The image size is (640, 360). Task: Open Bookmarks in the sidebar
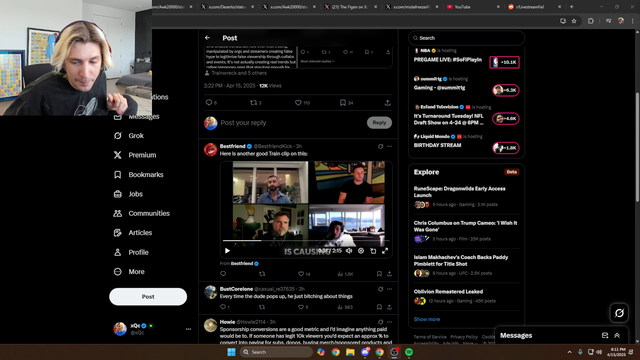(138, 175)
